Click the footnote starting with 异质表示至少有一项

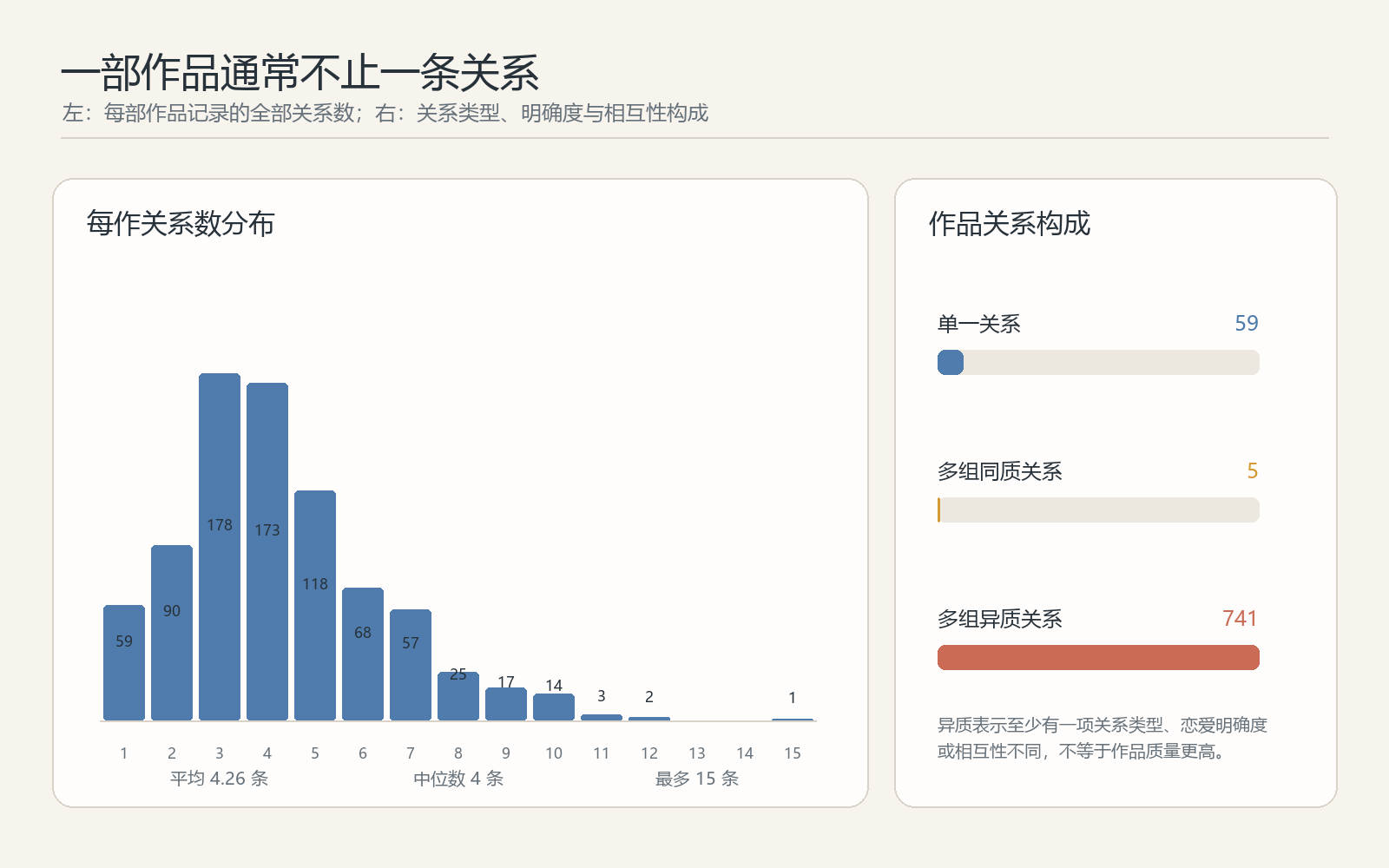pyautogui.click(x=1103, y=738)
